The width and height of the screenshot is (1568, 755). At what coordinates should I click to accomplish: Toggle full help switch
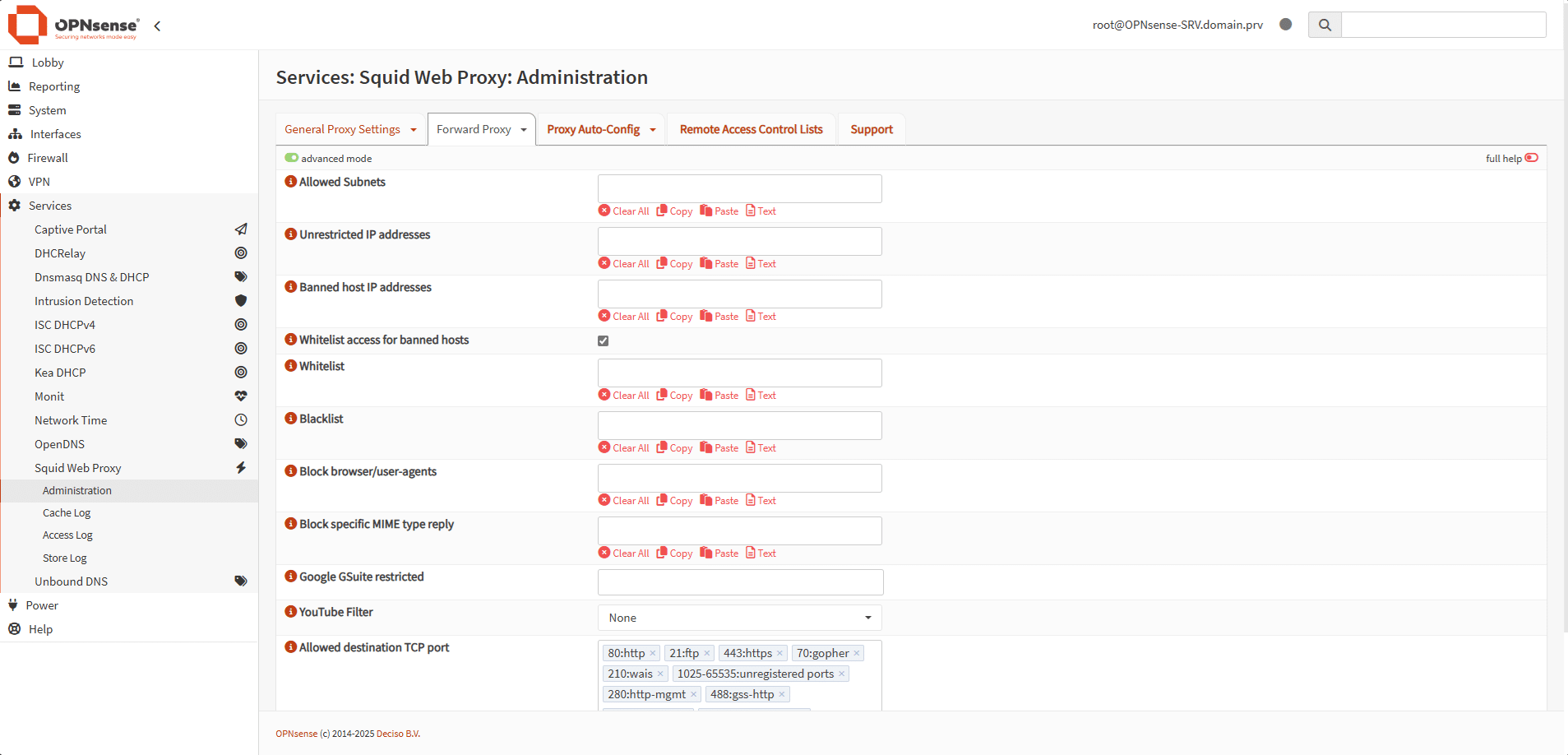1532,158
